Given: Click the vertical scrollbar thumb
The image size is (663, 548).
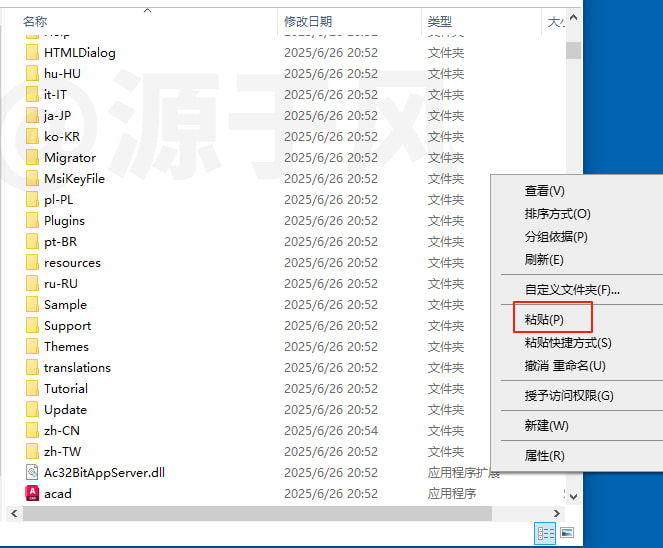Looking at the screenshot, I should pyautogui.click(x=573, y=51).
